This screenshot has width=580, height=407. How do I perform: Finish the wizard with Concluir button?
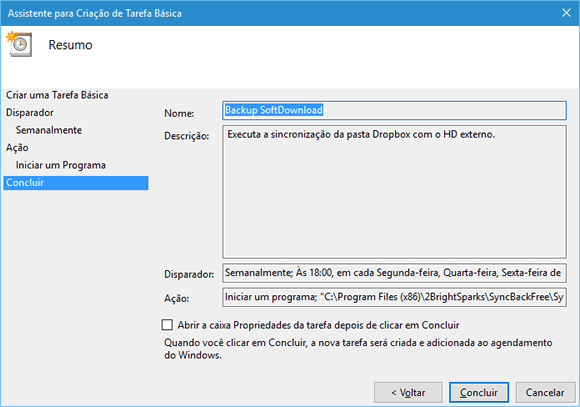point(479,392)
